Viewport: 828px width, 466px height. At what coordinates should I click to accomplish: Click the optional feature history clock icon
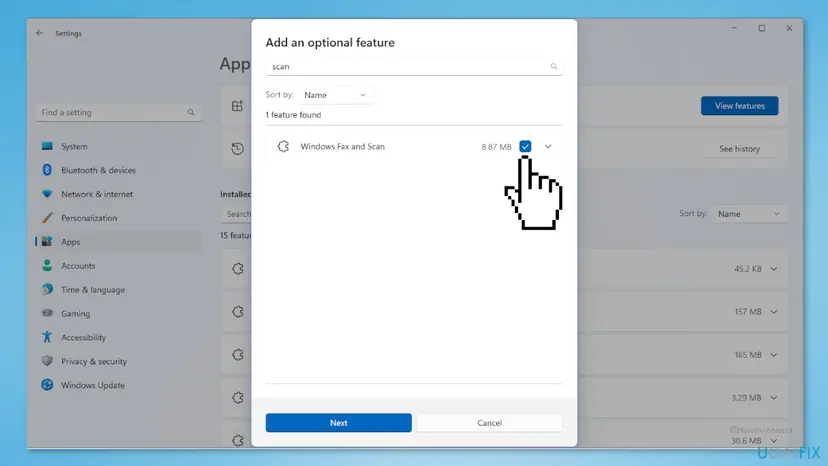(238, 148)
